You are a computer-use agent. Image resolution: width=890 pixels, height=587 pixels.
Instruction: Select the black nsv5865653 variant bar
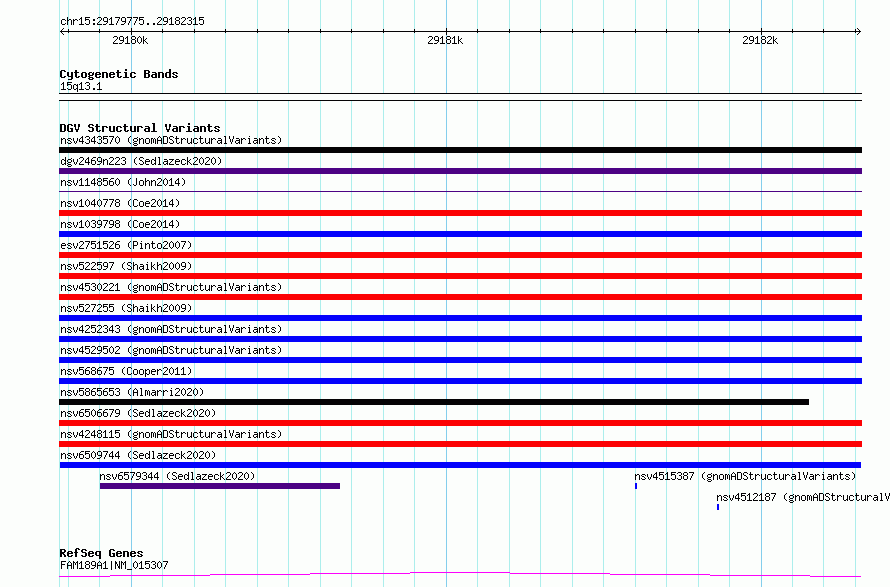coord(434,402)
